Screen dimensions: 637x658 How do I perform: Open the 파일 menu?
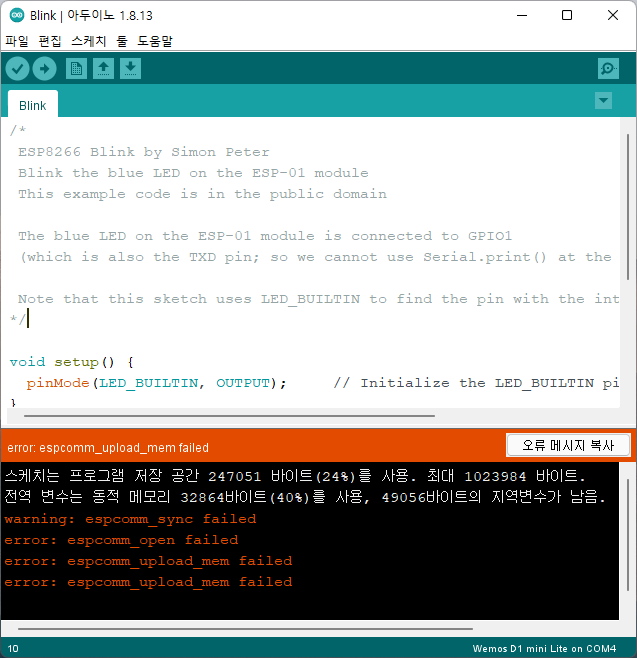tap(17, 41)
